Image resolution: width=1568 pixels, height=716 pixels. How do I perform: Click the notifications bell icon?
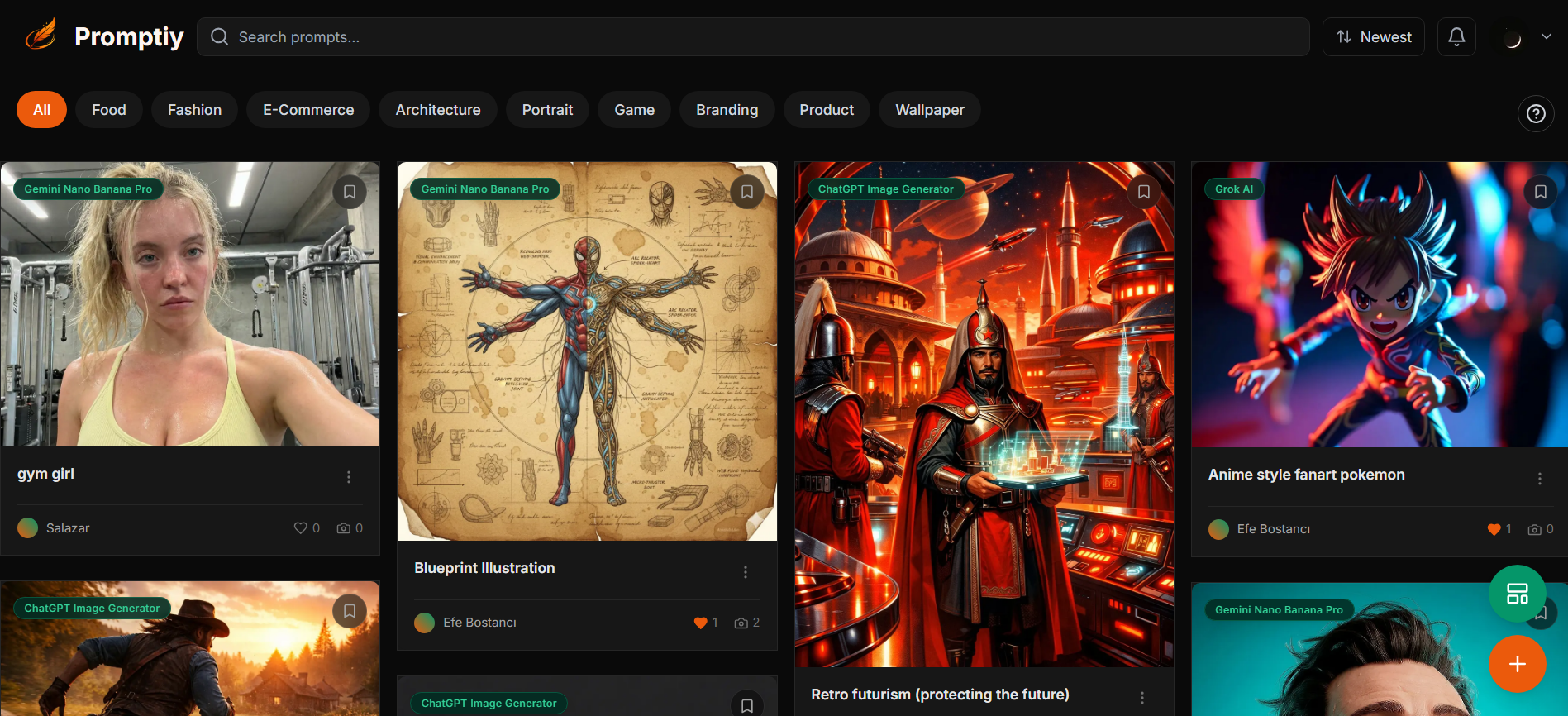[1456, 37]
